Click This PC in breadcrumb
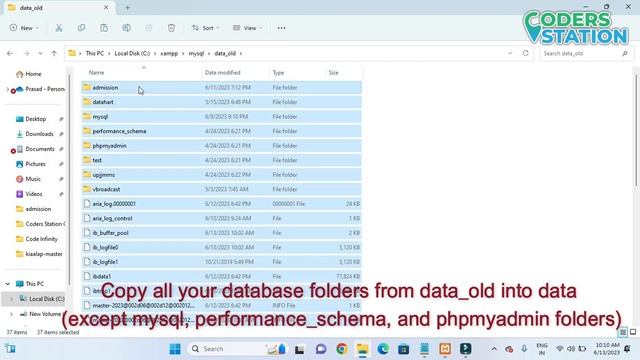Screen dimensions: 640x360 click(x=95, y=53)
